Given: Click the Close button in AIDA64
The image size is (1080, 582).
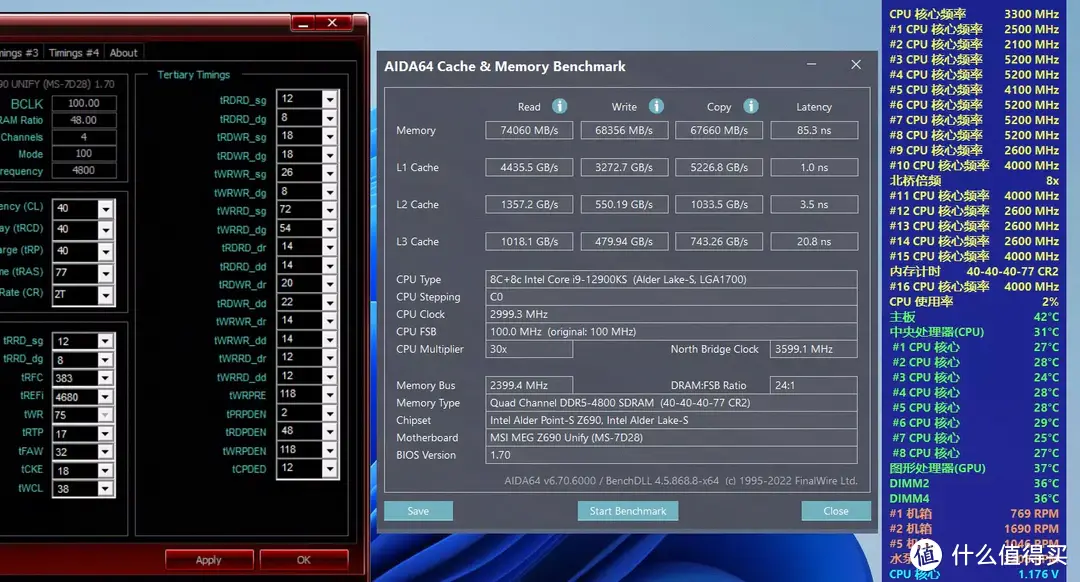Looking at the screenshot, I should 835,511.
